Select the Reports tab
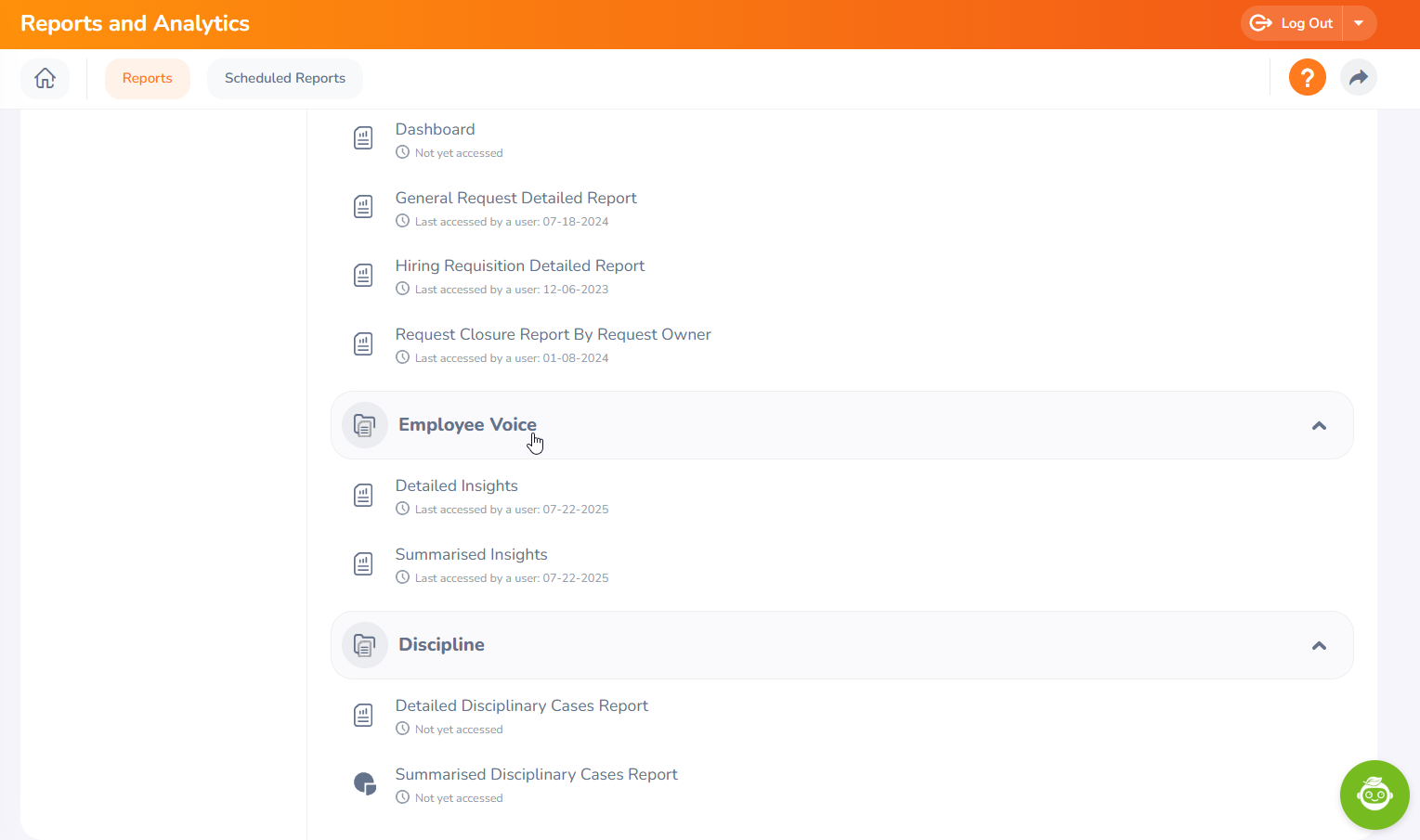The image size is (1420, 840). point(147,78)
